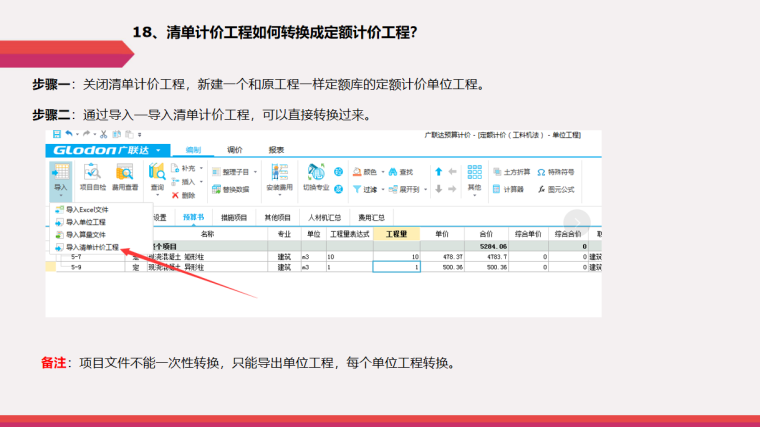Image resolution: width=760 pixels, height=427 pixels.
Task: Expand the 查询 query dropdown
Action: [157, 178]
